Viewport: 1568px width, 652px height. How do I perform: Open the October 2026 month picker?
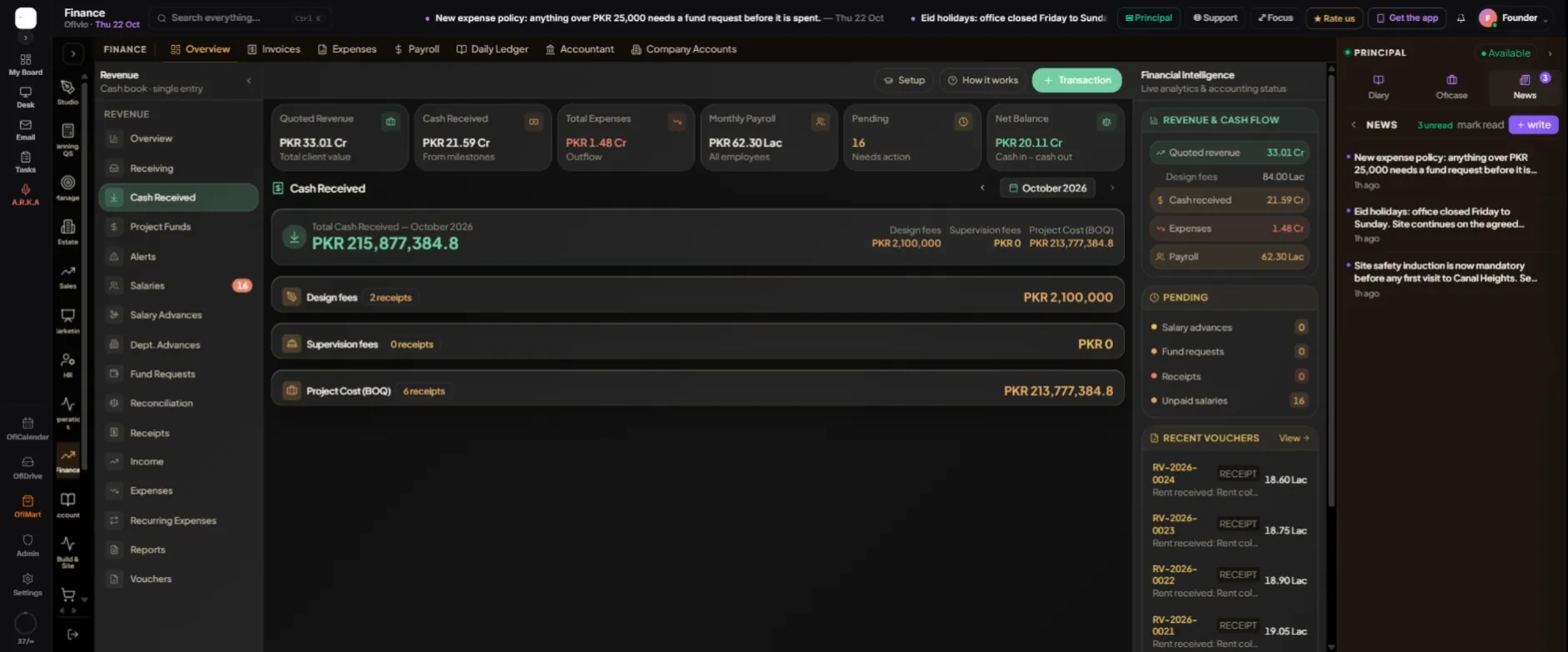1047,188
